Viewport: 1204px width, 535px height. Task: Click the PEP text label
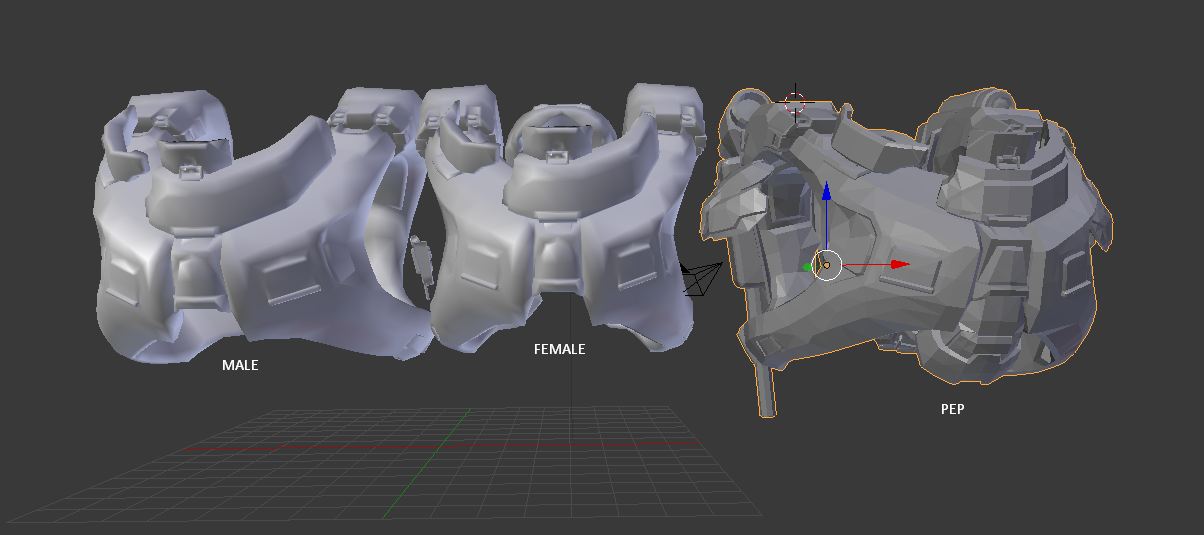[953, 409]
